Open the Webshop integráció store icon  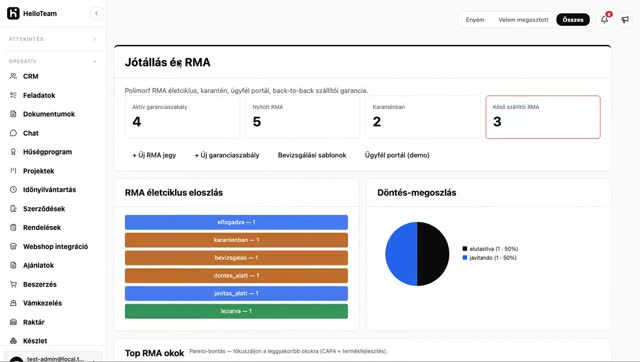pos(13,247)
